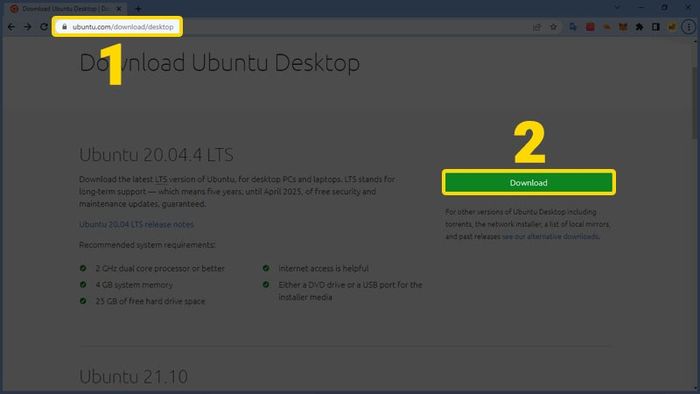Open a new tab with the plus button
The height and width of the screenshot is (394, 700).
coord(138,8)
